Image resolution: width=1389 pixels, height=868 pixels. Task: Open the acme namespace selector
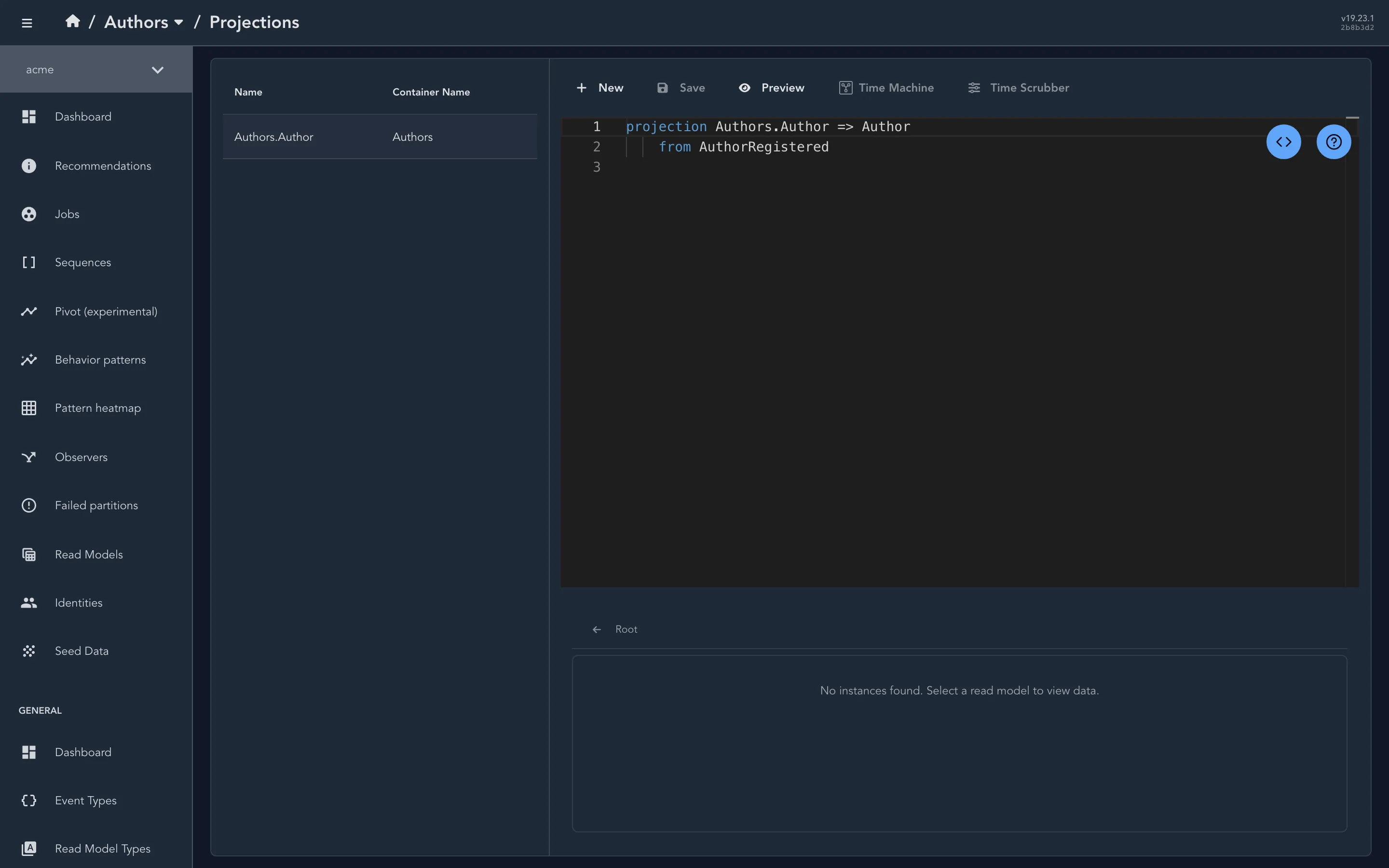click(96, 69)
